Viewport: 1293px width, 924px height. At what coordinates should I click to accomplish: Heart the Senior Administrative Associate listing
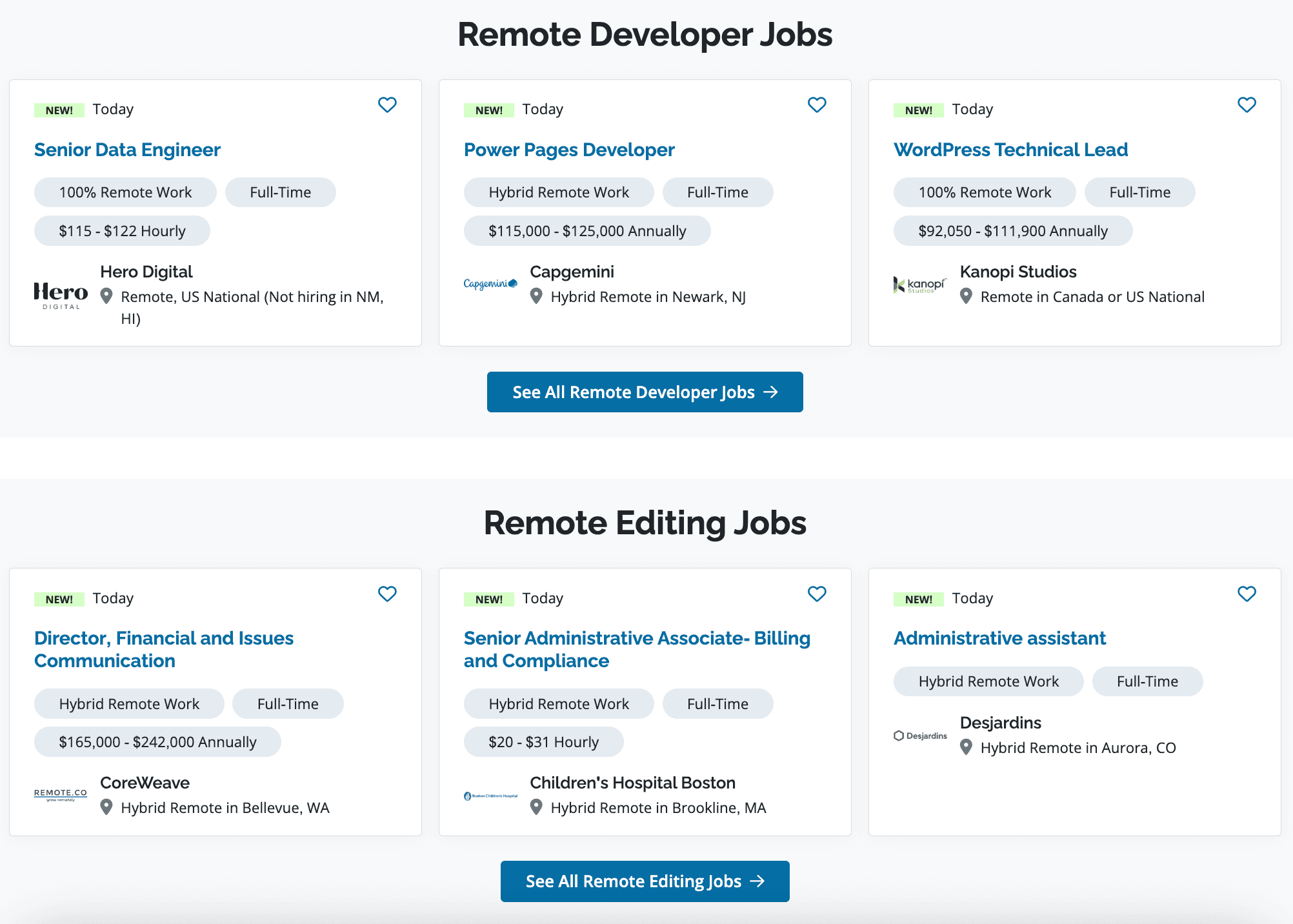pyautogui.click(x=817, y=594)
